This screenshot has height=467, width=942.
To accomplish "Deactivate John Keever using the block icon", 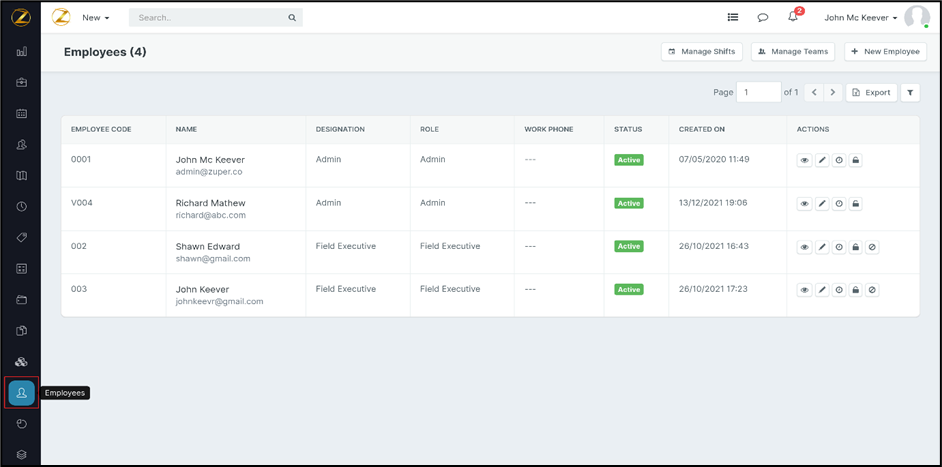I will [873, 290].
